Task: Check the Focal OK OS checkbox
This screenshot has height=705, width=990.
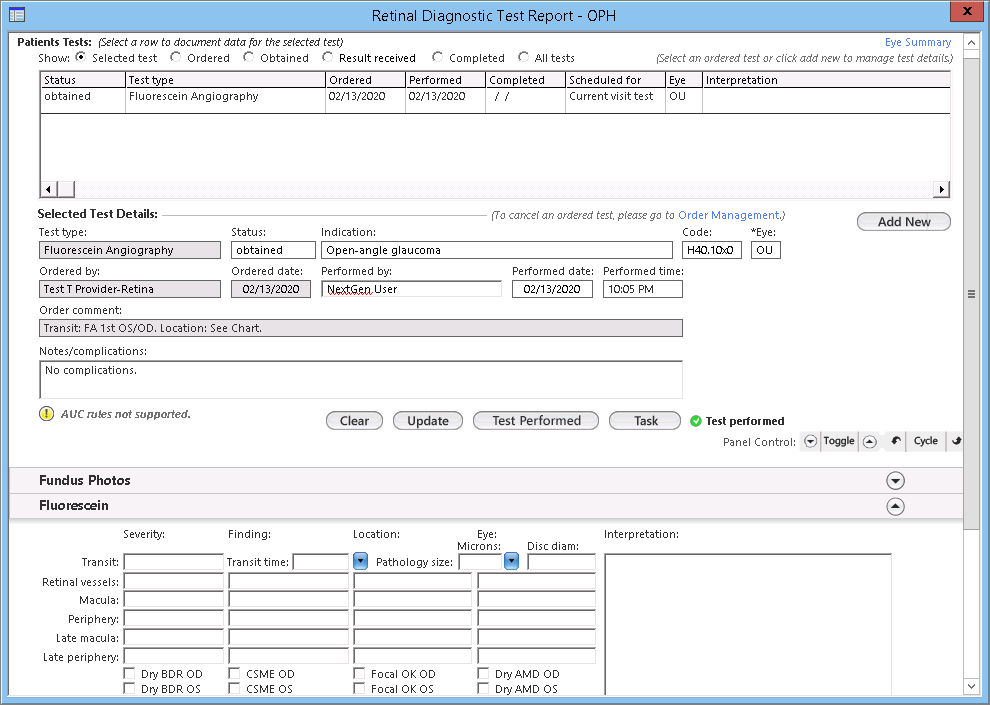Action: (359, 689)
